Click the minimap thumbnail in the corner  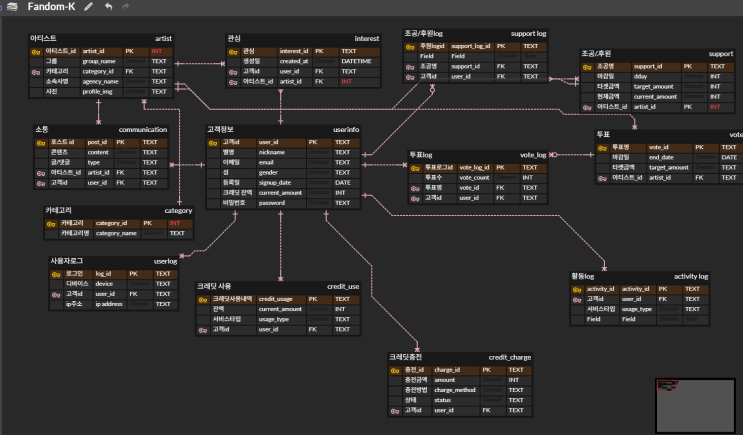[x=695, y=405]
